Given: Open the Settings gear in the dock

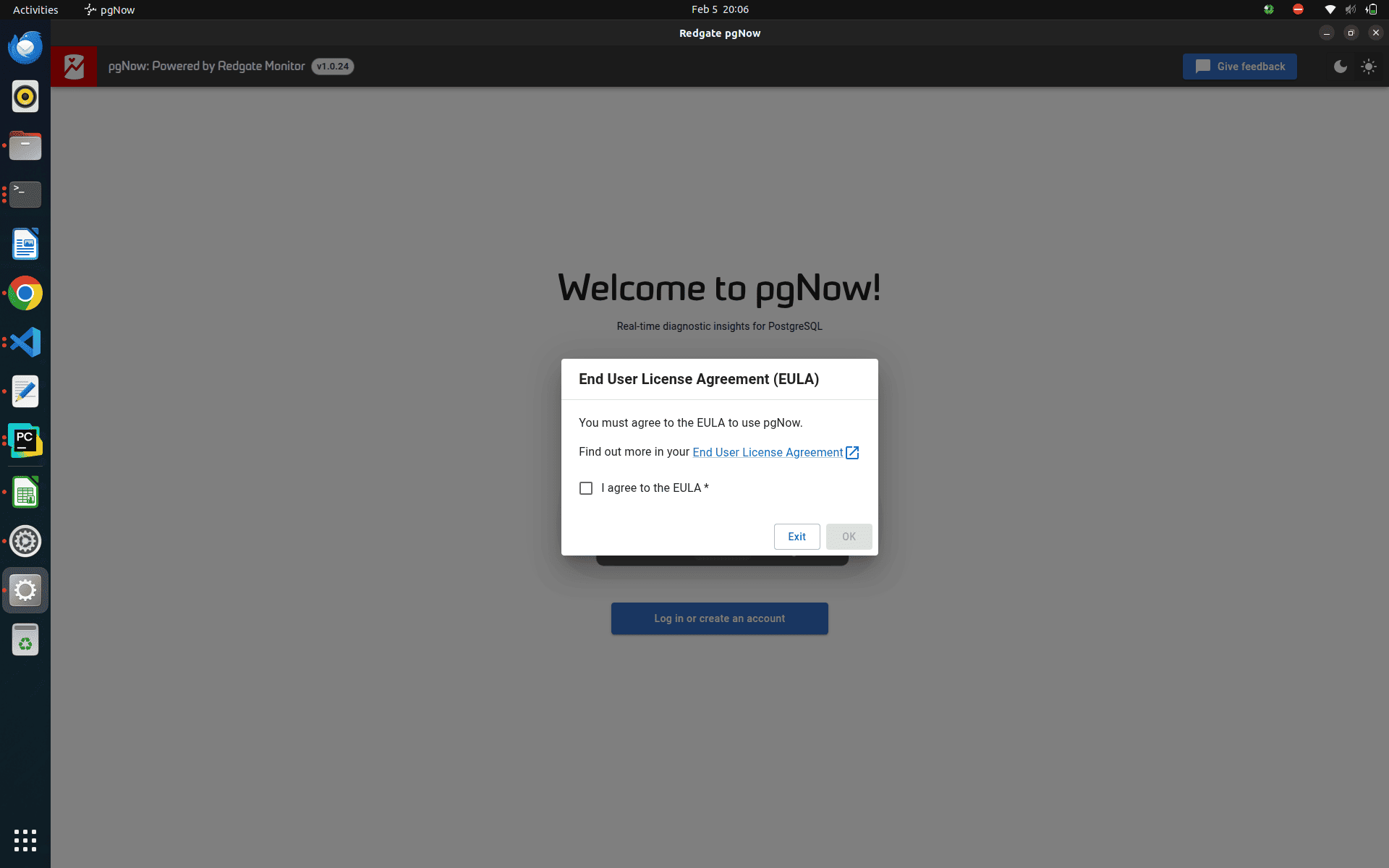Looking at the screenshot, I should pos(25,541).
